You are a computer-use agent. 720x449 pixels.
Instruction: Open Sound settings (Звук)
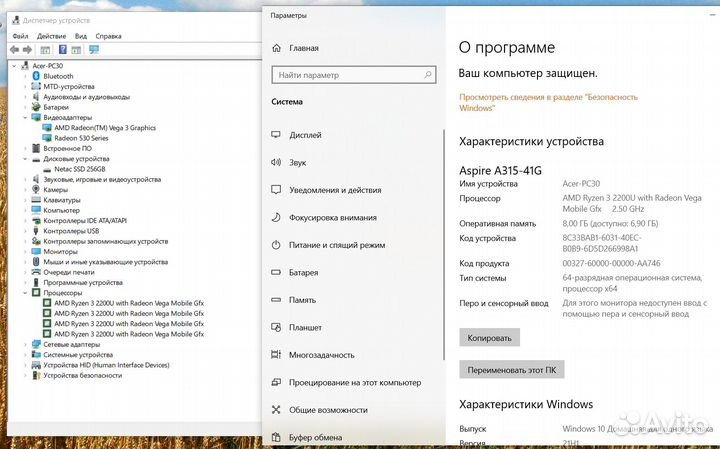tap(297, 162)
